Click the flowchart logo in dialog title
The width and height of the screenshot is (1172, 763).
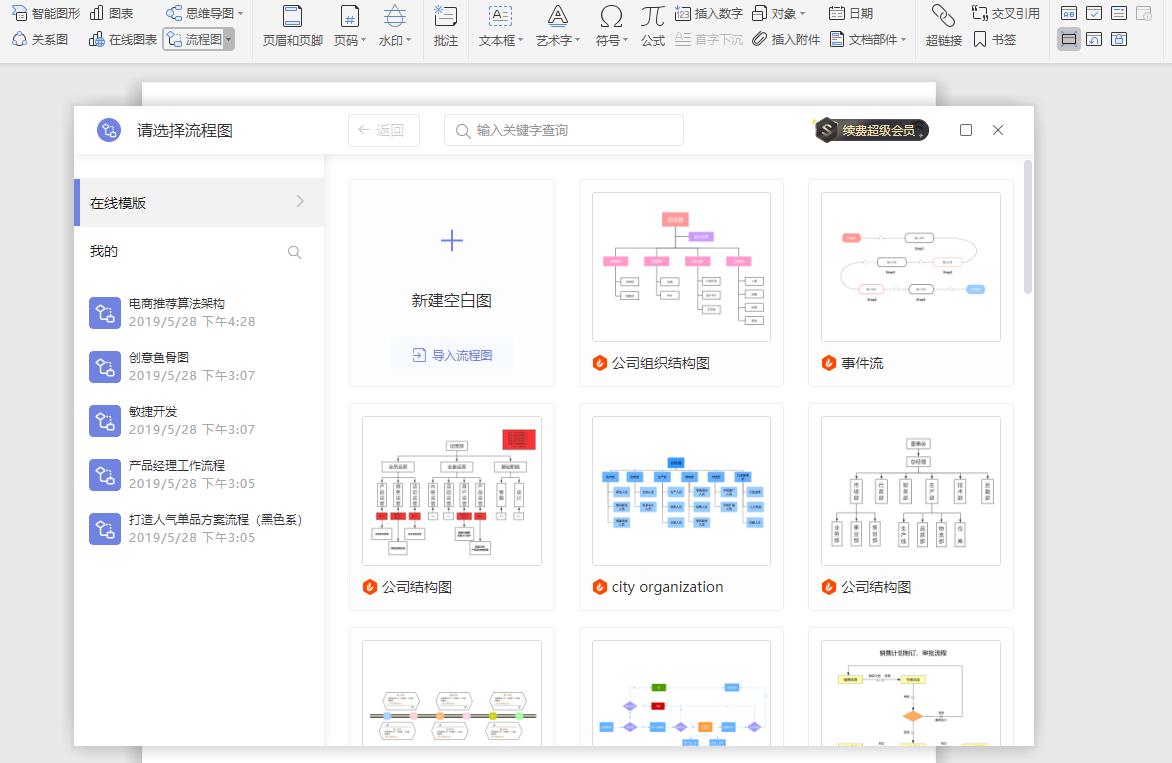pyautogui.click(x=109, y=130)
